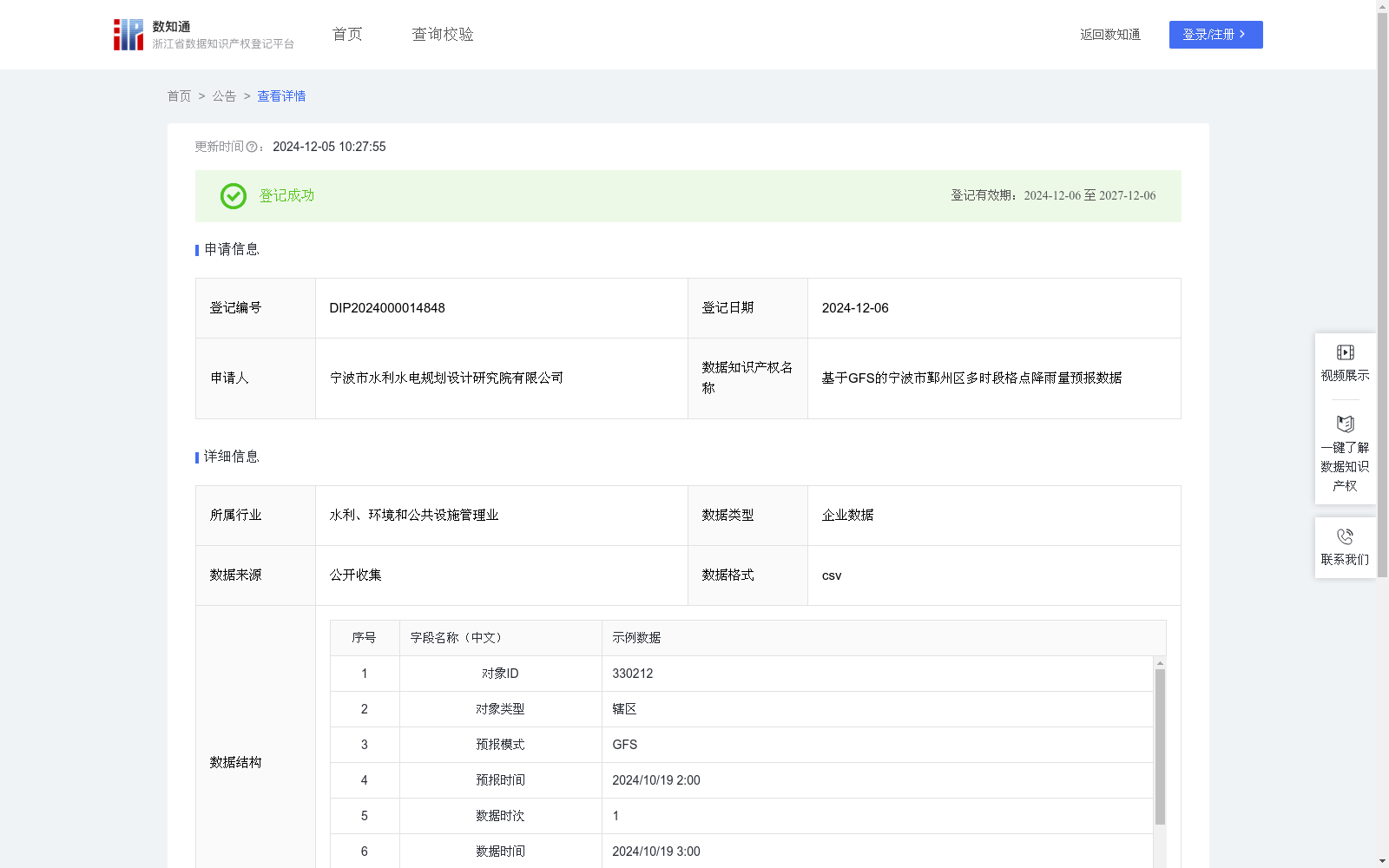Click the table scrollbar up arrow

pyautogui.click(x=1160, y=663)
